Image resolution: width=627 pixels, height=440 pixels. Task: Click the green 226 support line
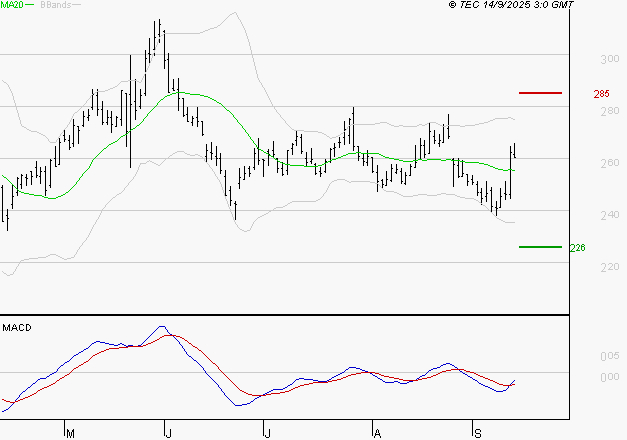(x=540, y=247)
